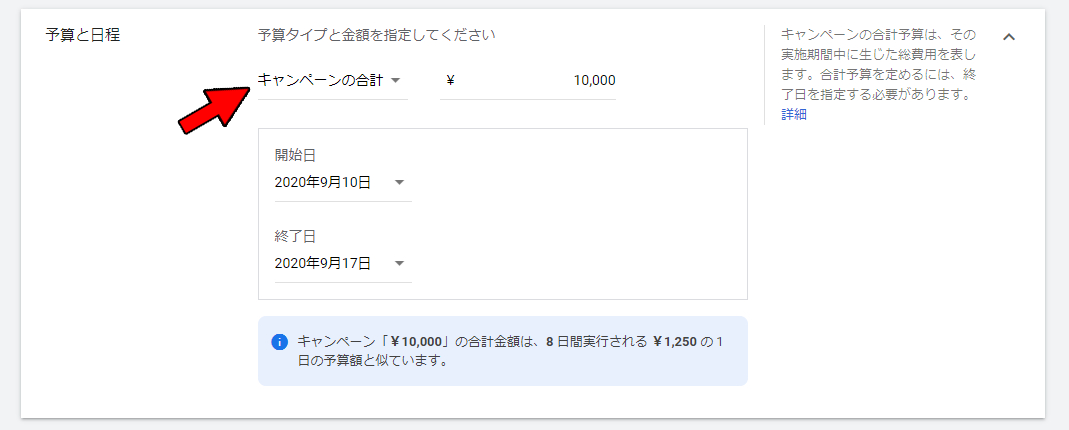Collapse the 予算と日程 section with the chevron
The width and height of the screenshot is (1069, 430).
(1009, 37)
